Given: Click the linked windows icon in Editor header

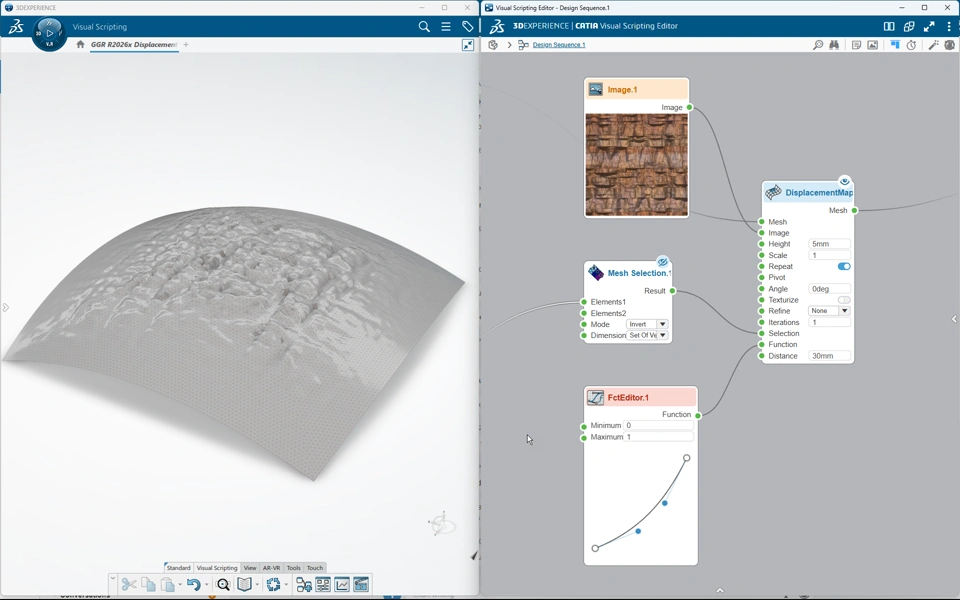Looking at the screenshot, I should 909,26.
